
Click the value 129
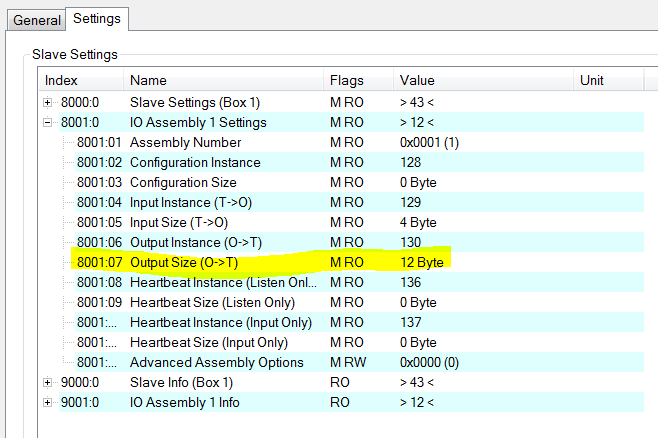[410, 203]
